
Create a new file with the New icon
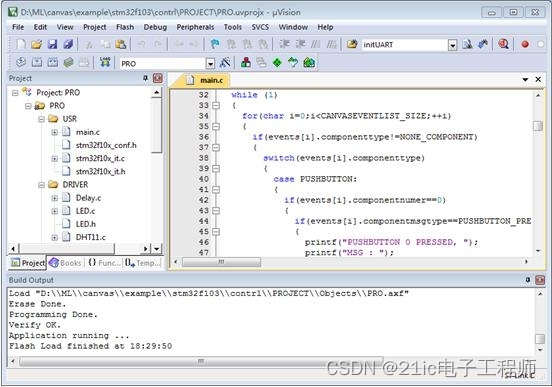coord(21,44)
